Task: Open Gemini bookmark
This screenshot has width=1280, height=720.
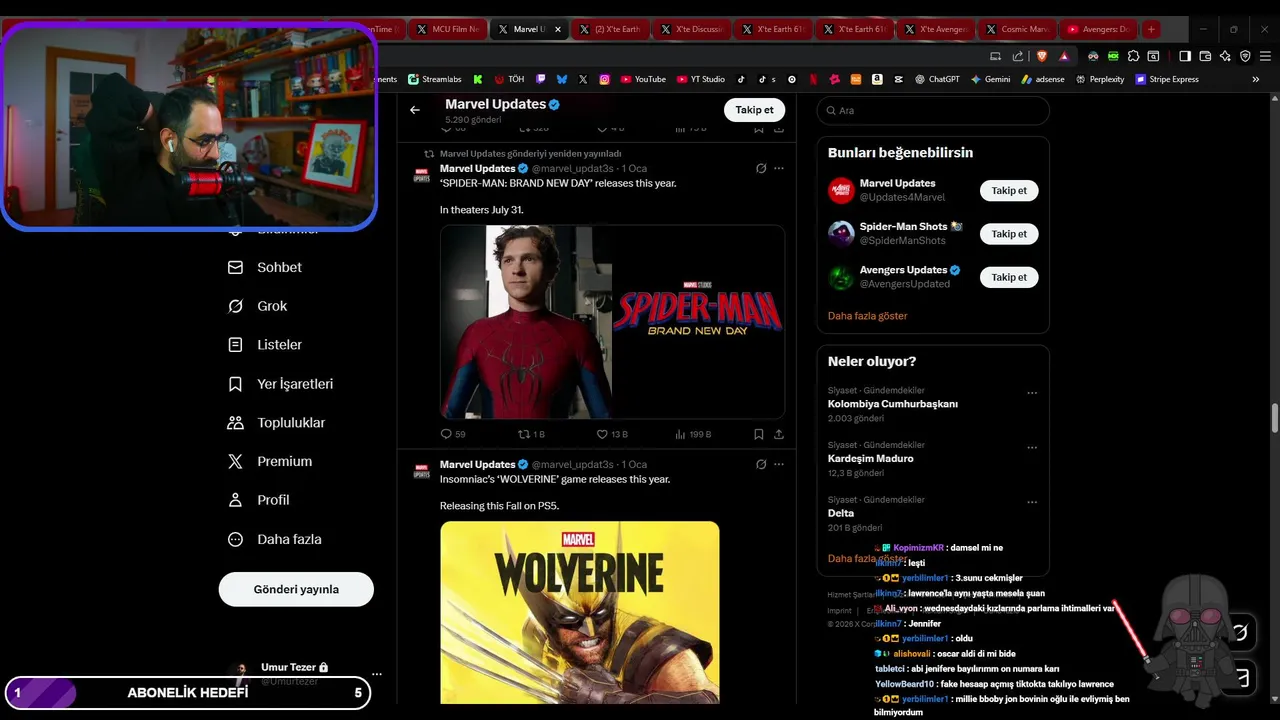Action: (x=991, y=79)
